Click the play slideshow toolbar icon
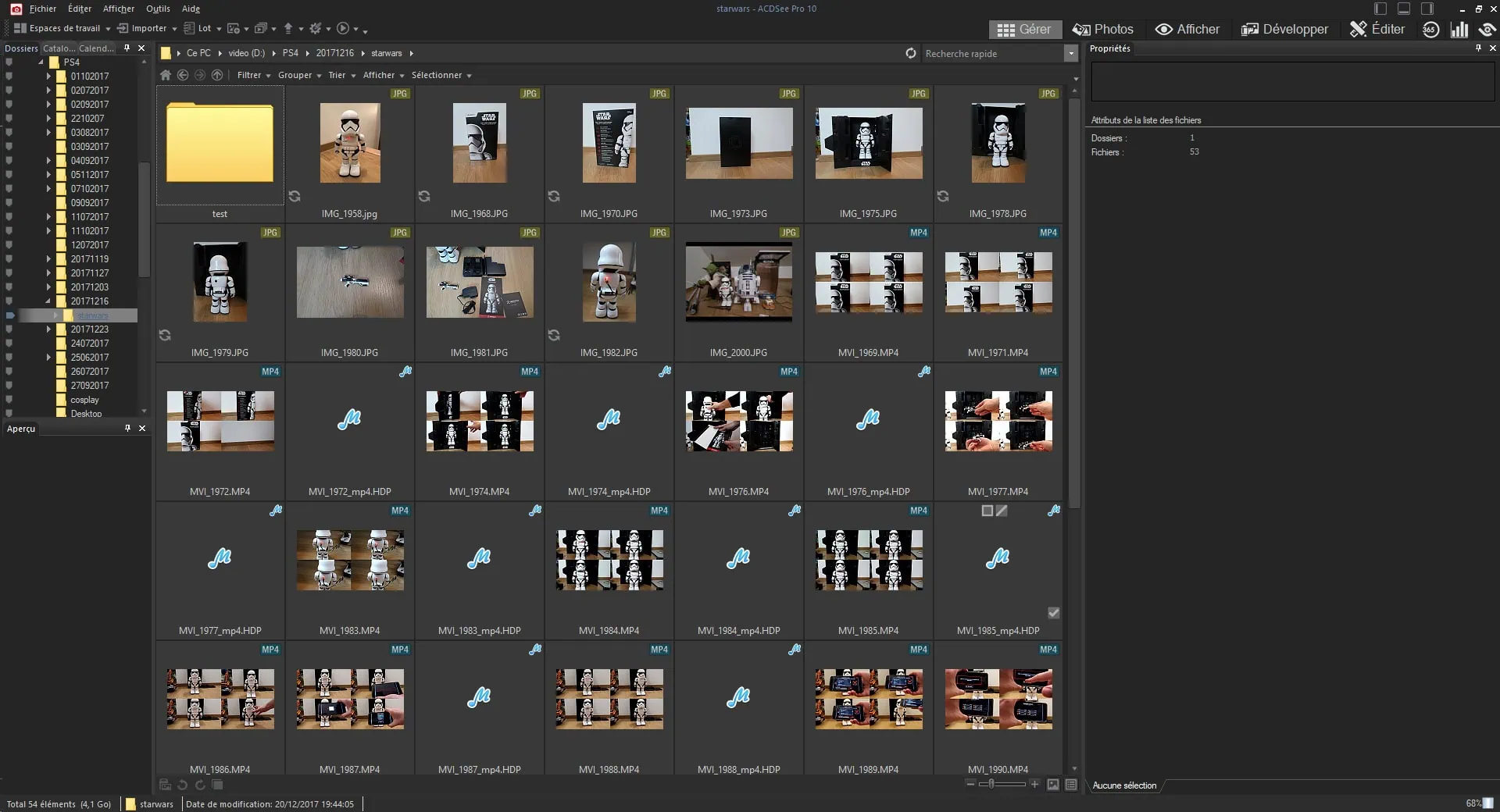1500x812 pixels. [x=343, y=28]
